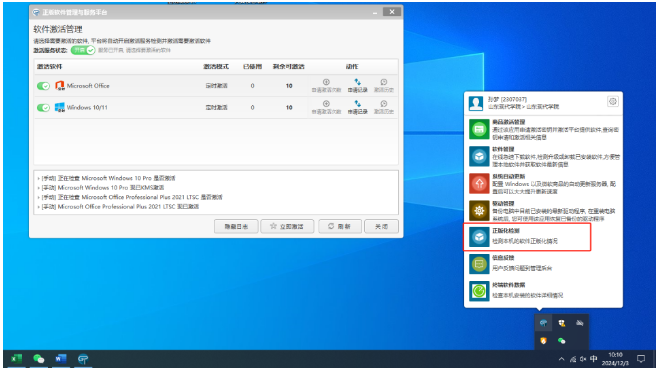656x371 pixels.
Task: Click the 关闭 close button at bottom
Action: tap(381, 226)
